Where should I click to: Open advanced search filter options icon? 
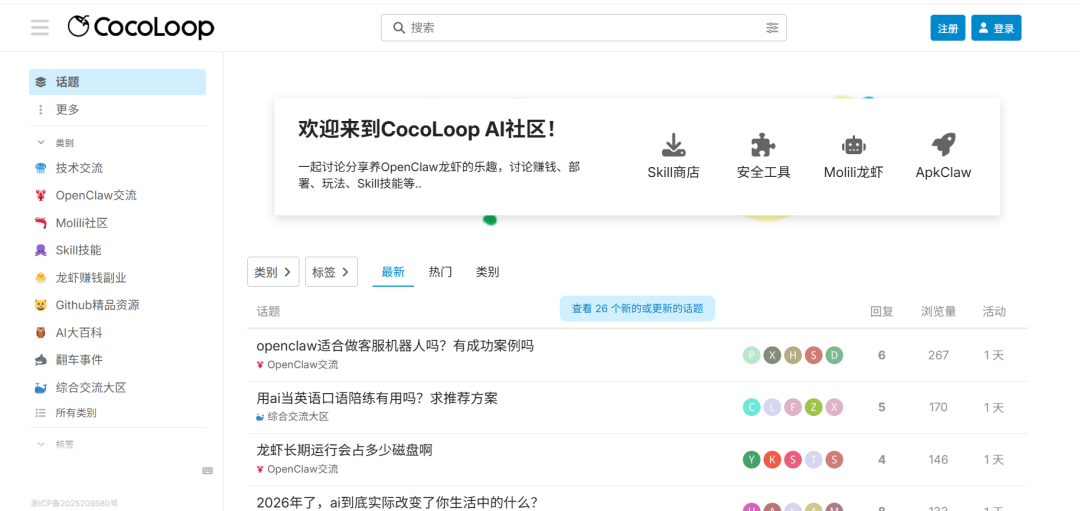click(x=772, y=28)
